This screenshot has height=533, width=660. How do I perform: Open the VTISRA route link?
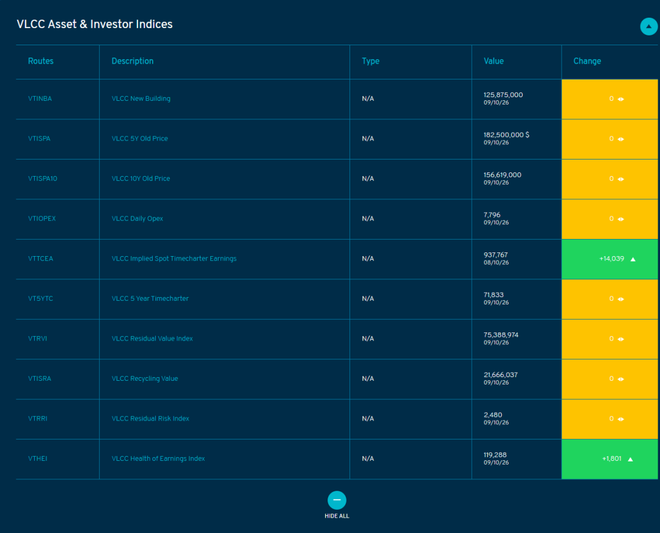tap(40, 378)
